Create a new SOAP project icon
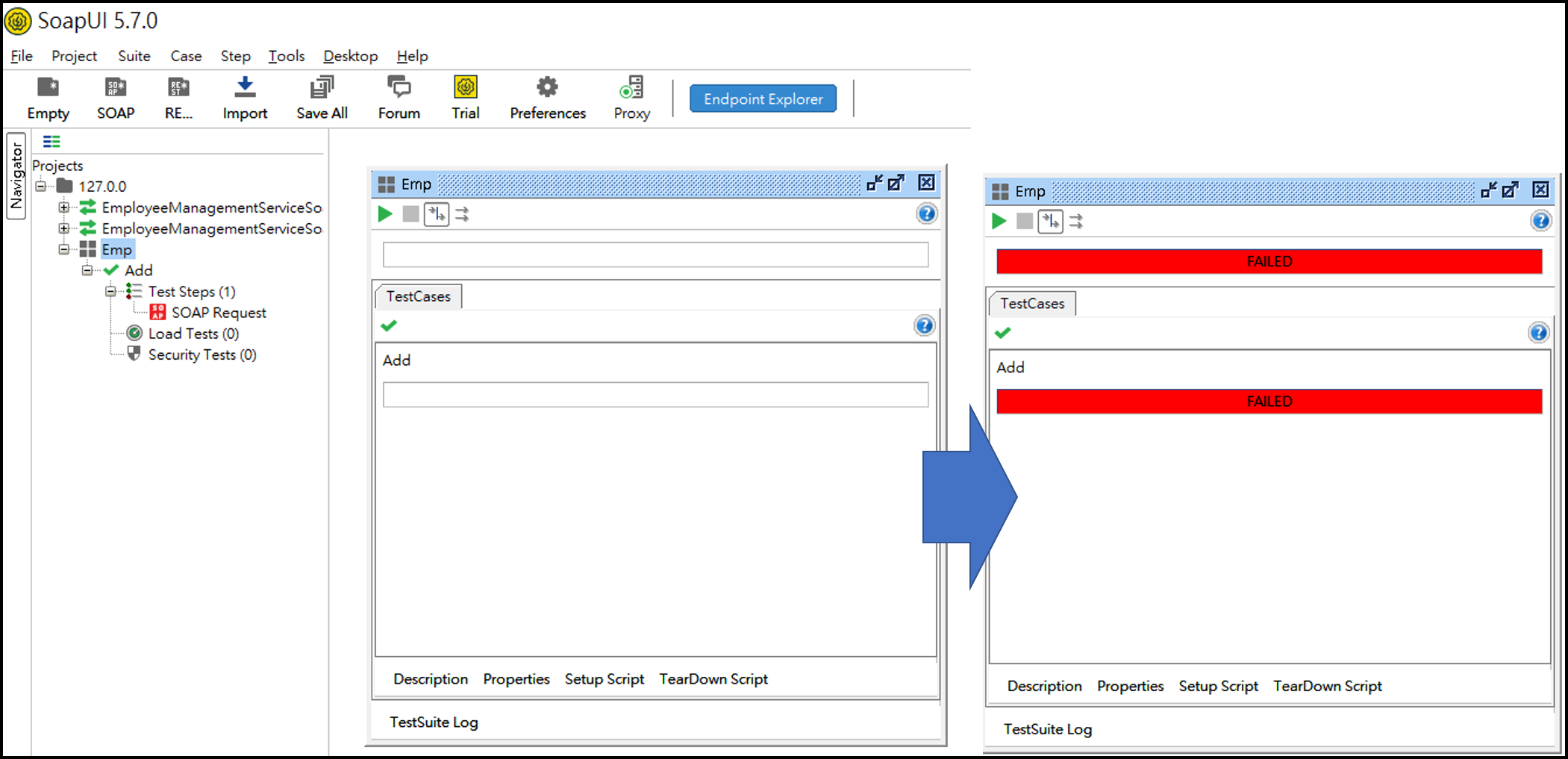This screenshot has height=759, width=1568. point(116,88)
